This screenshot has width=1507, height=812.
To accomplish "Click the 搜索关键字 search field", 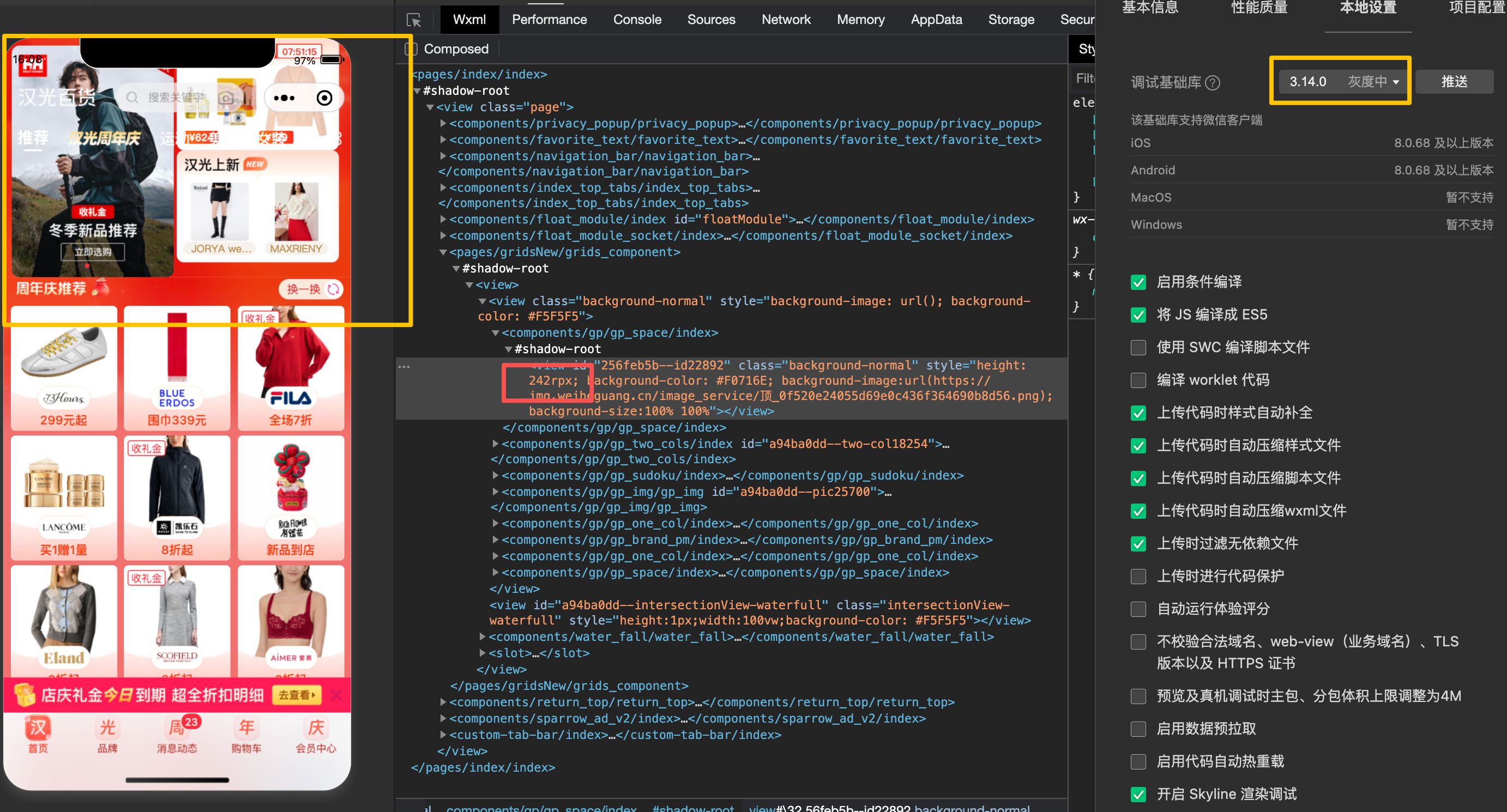I will click(x=174, y=98).
